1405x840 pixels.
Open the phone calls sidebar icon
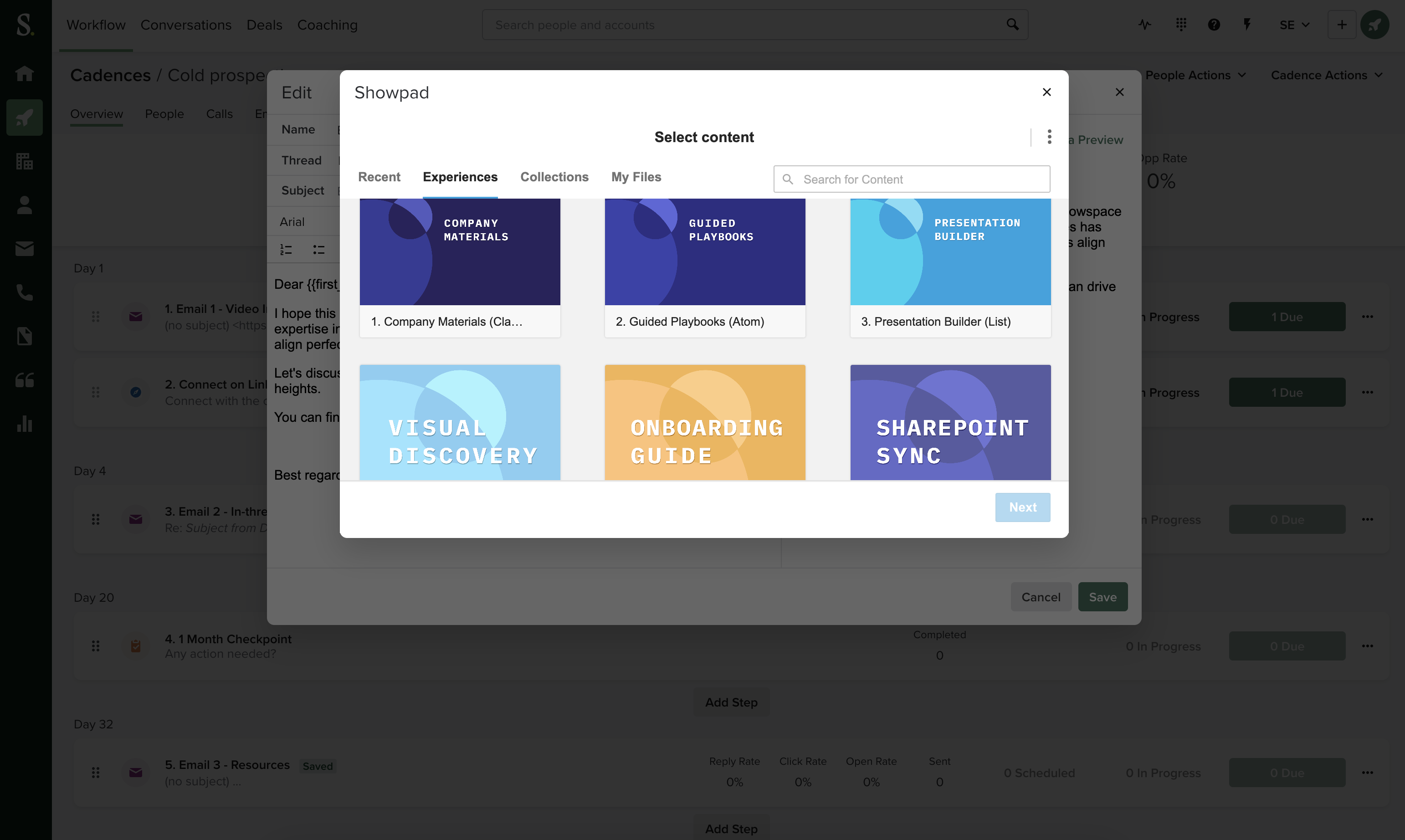24,292
